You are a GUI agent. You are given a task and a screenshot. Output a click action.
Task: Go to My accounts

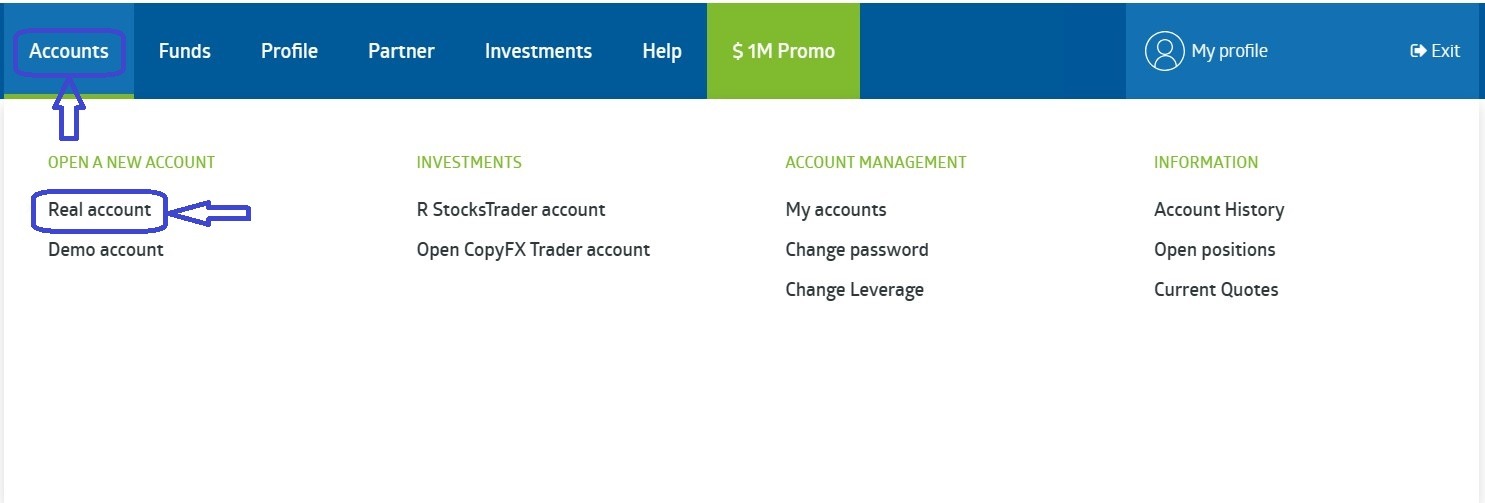click(x=835, y=210)
